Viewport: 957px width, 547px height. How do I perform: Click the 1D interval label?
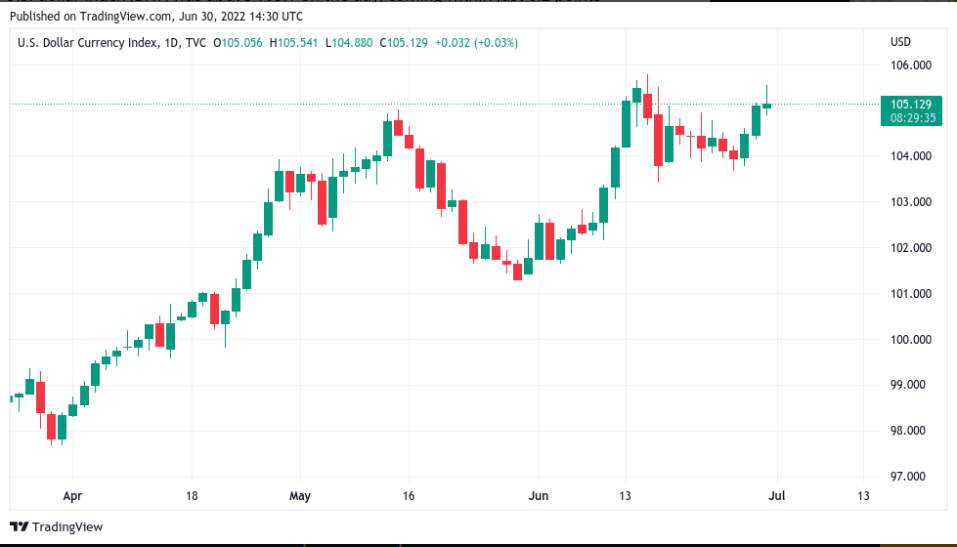pyautogui.click(x=172, y=43)
